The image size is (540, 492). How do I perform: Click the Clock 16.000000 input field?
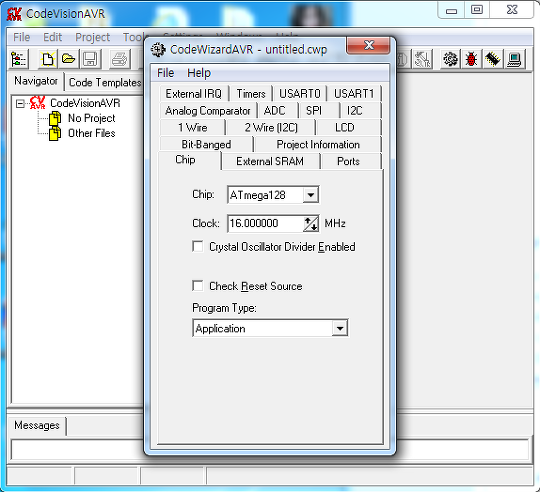(266, 223)
